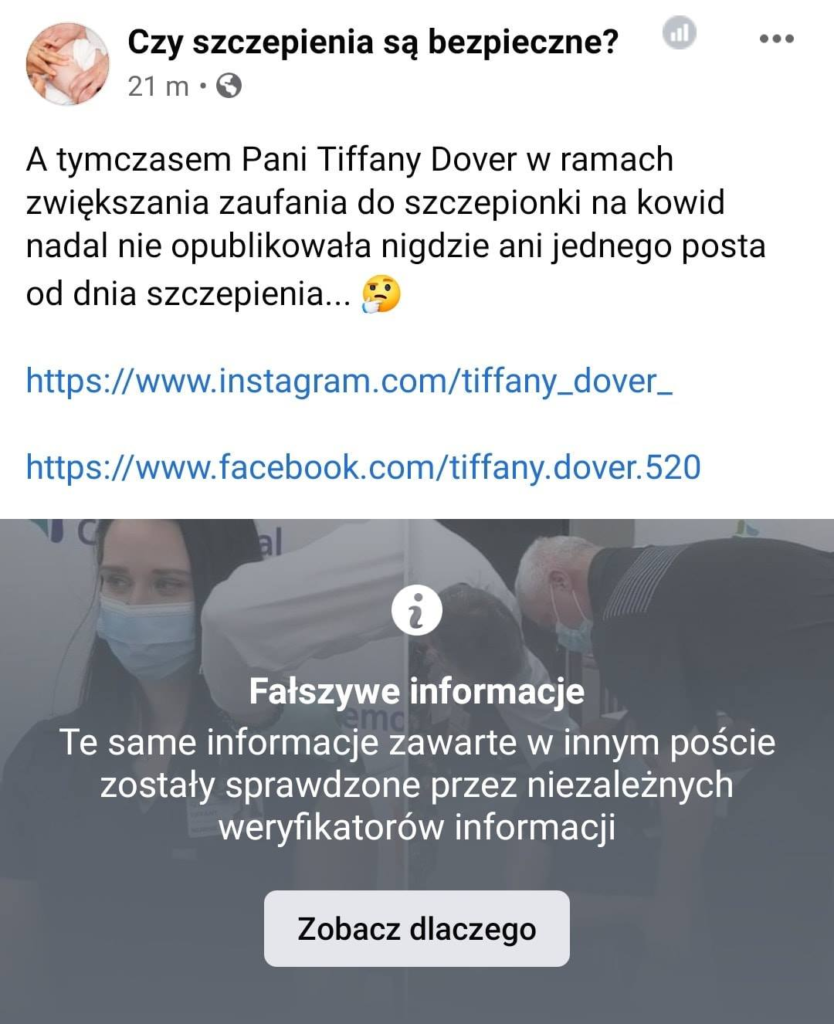
Task: Click the white info circle icon
Action: [417, 611]
